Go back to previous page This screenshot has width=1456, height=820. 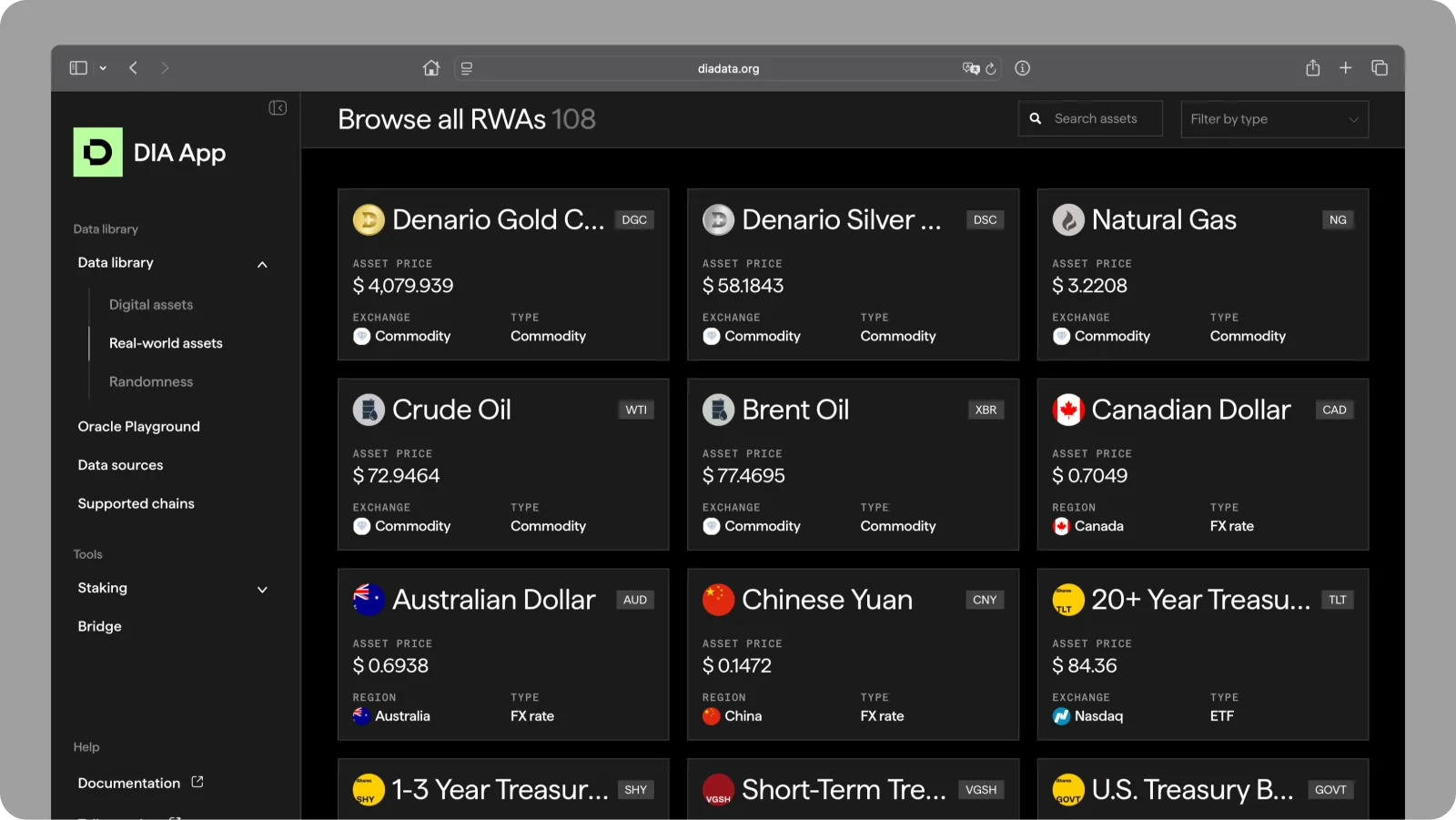133,68
